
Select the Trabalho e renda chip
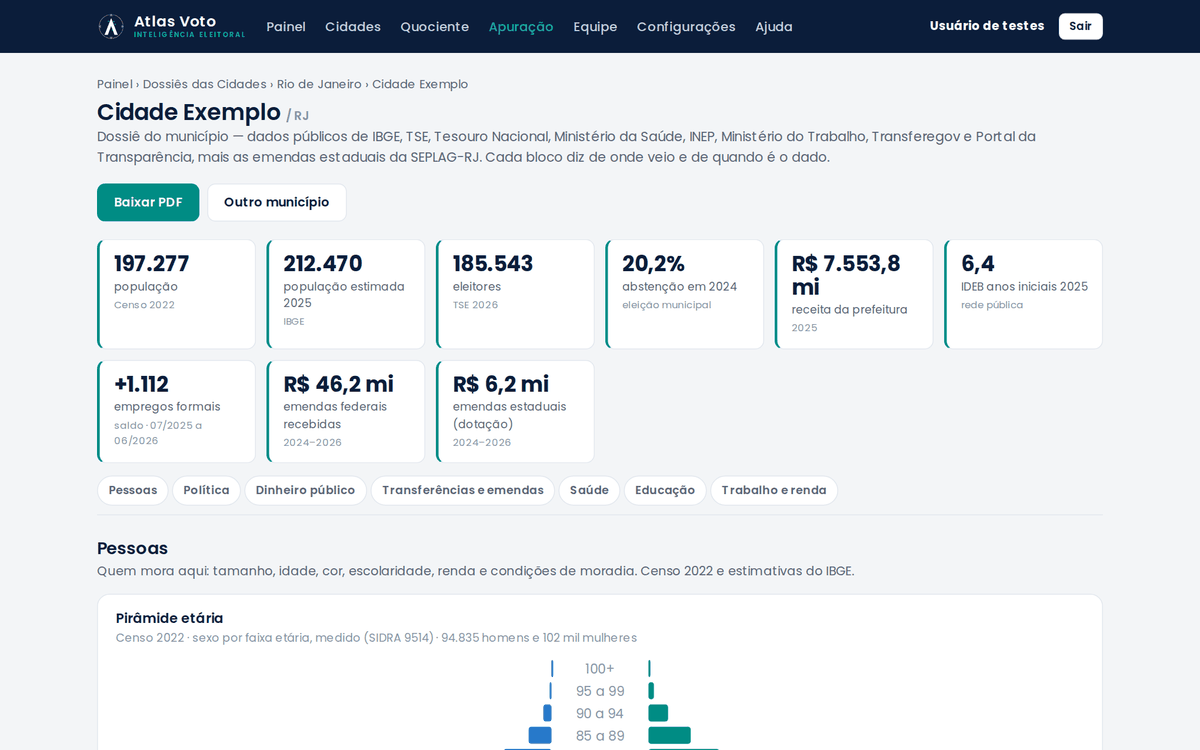click(x=774, y=490)
